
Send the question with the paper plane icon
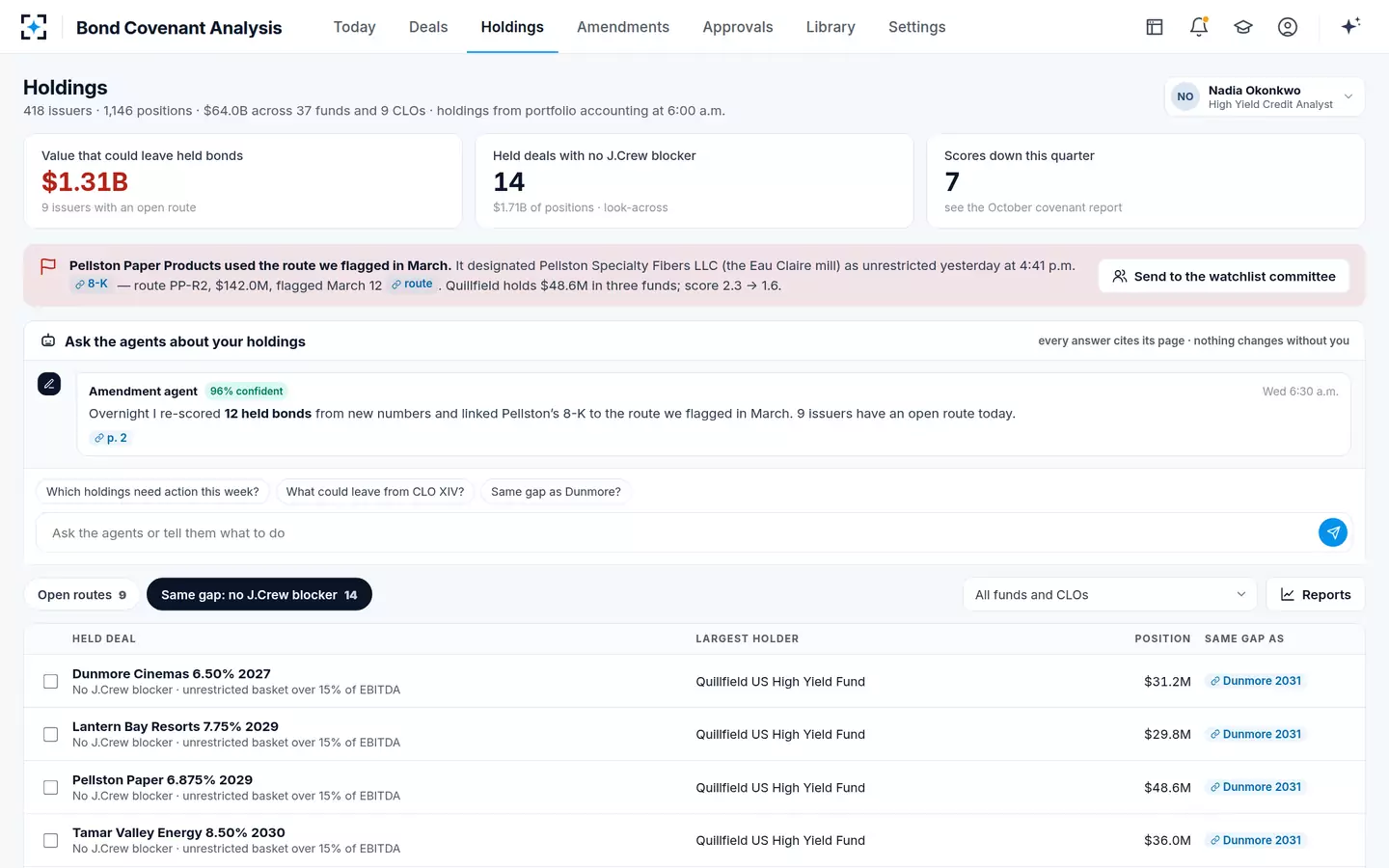[x=1333, y=532]
